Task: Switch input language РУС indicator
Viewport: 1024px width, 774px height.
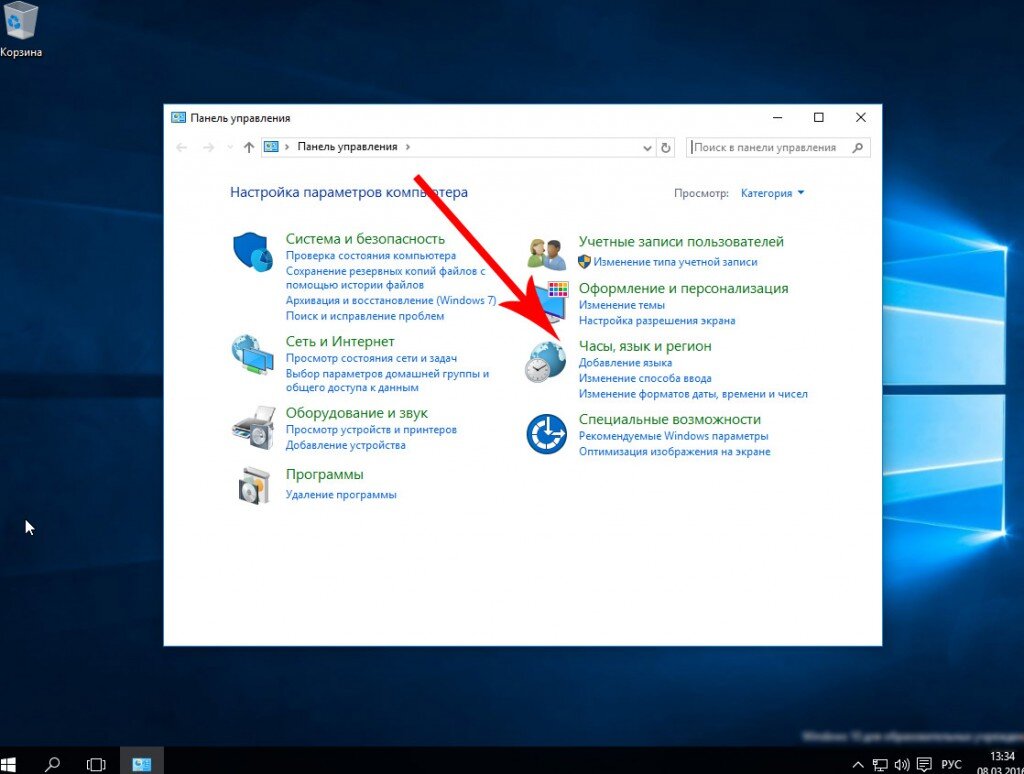Action: [952, 764]
